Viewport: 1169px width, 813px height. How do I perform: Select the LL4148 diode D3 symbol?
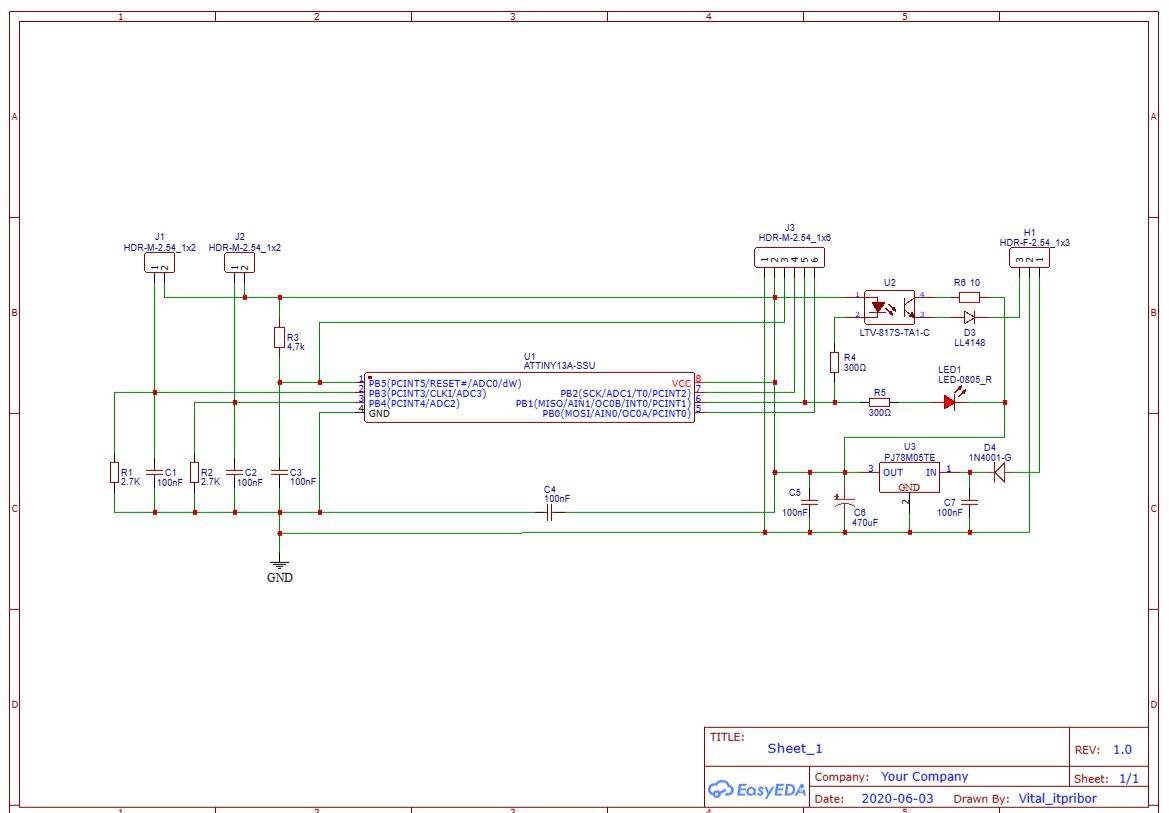tap(968, 315)
